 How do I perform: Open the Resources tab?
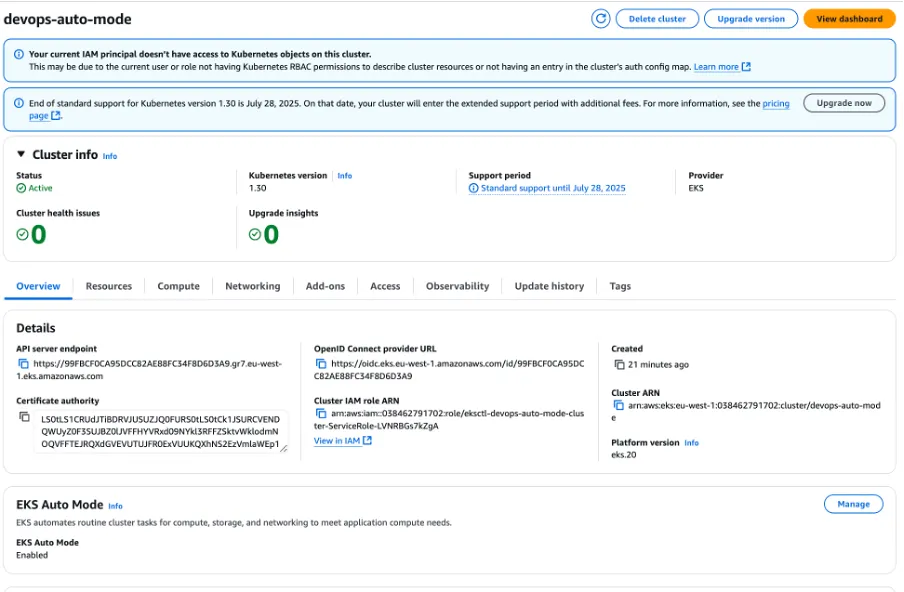click(x=109, y=286)
